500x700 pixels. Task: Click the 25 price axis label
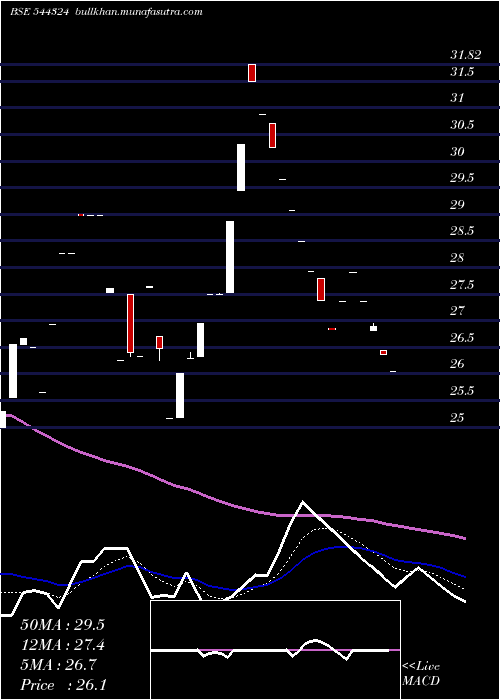tap(457, 417)
